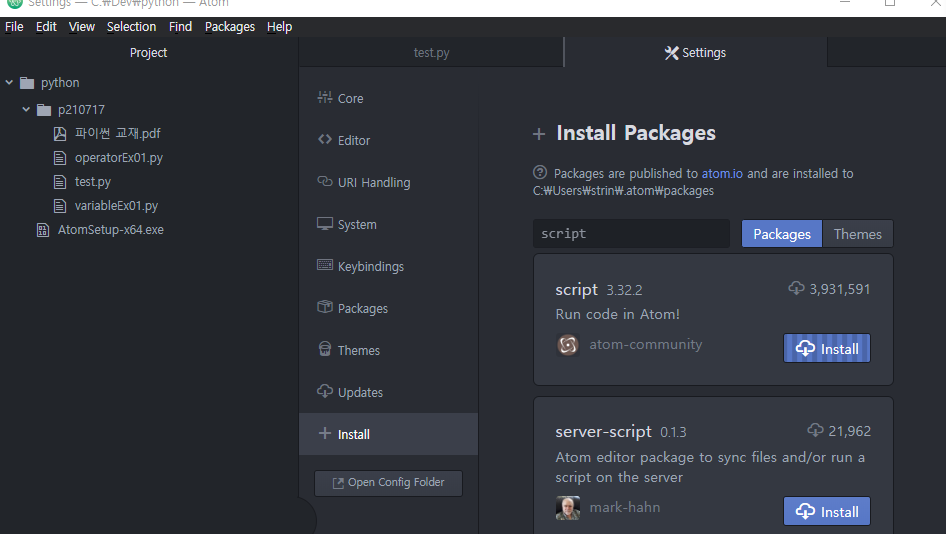
Task: Click the Packages box icon in sidebar
Action: tap(325, 307)
